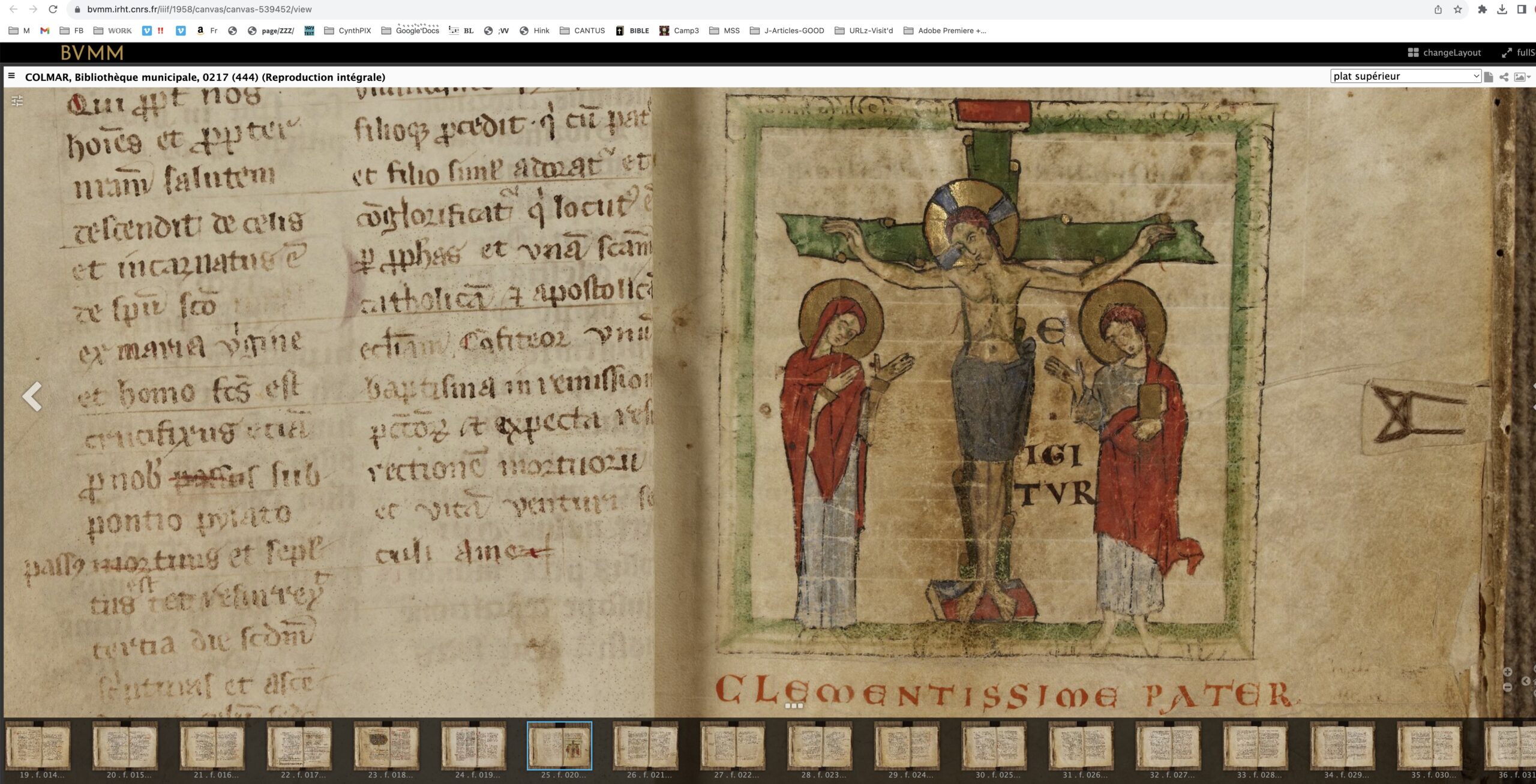
Task: Reload the page
Action: pos(53,9)
